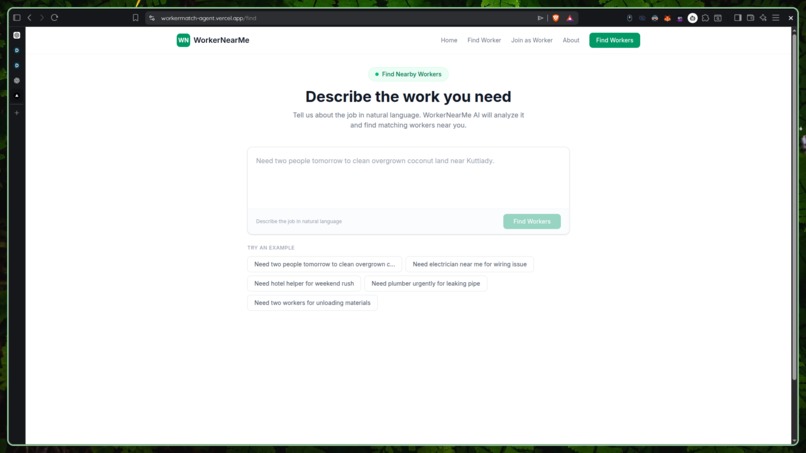Click the WorkerNearMe brand name
The width and height of the screenshot is (806, 453).
pyautogui.click(x=221, y=40)
